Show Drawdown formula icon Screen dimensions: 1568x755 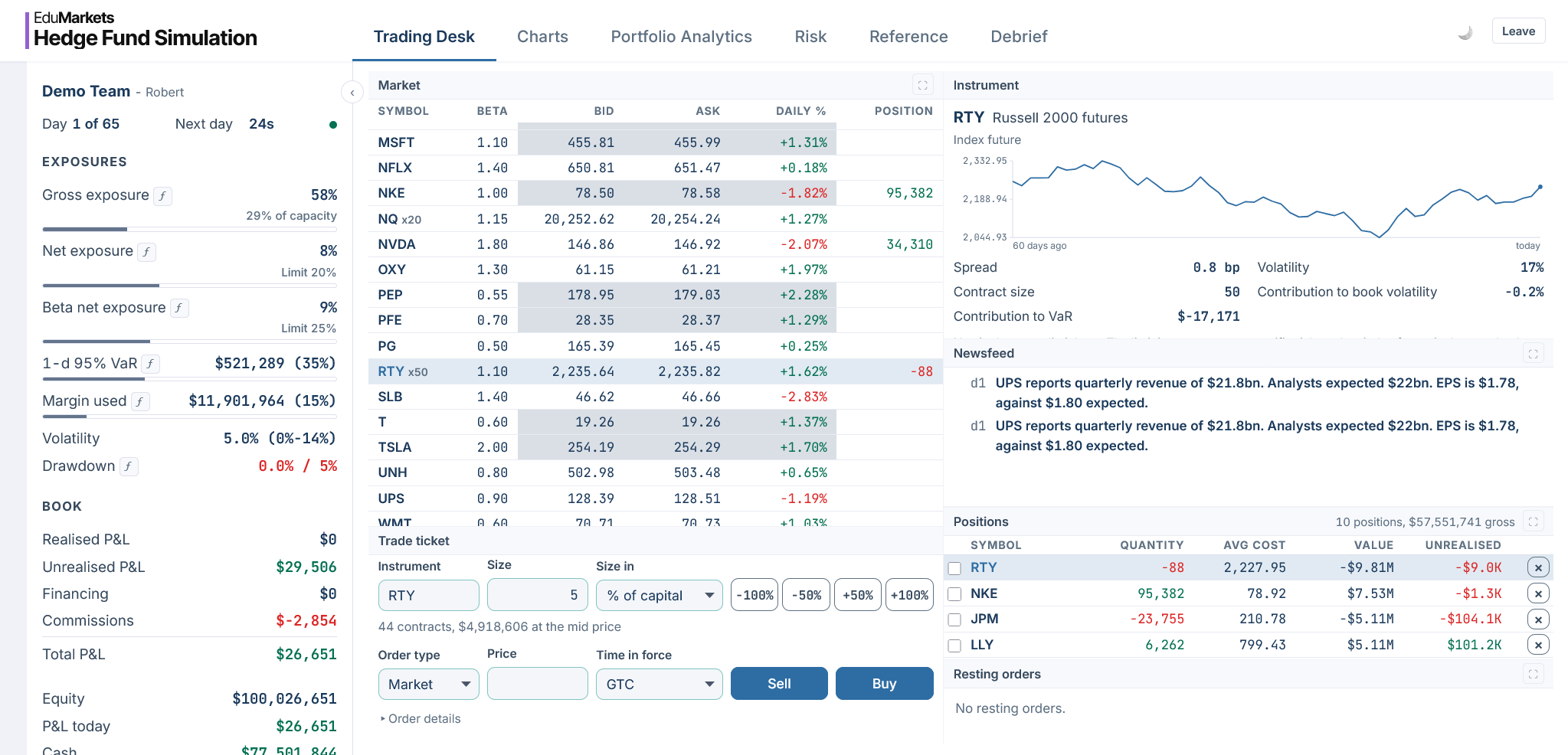point(129,466)
